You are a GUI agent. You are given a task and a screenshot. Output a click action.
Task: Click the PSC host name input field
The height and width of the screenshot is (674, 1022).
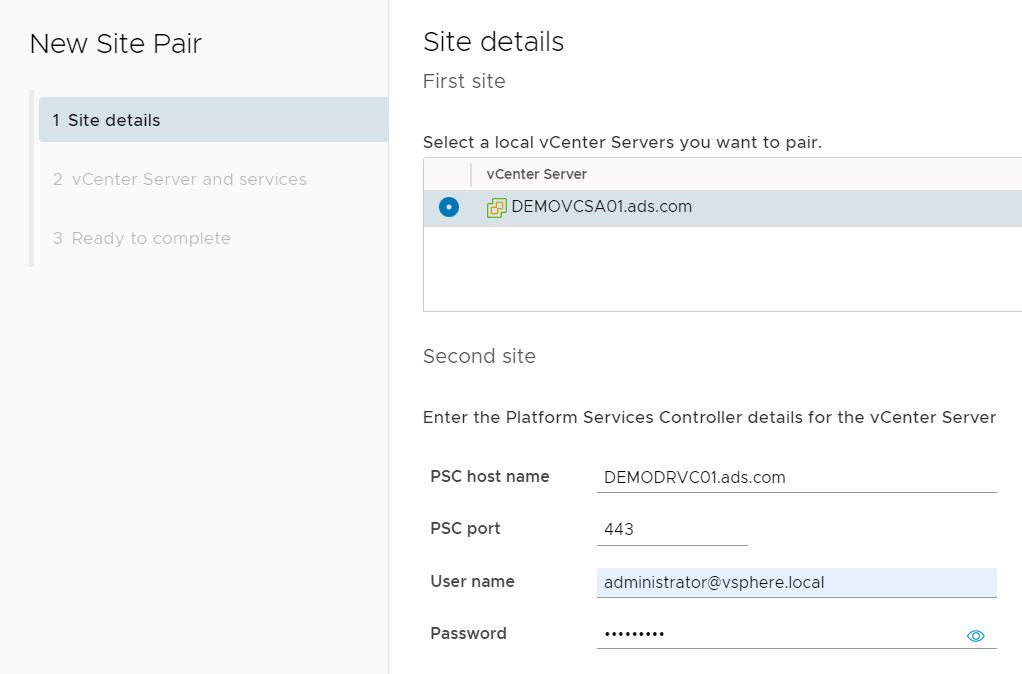pos(796,477)
